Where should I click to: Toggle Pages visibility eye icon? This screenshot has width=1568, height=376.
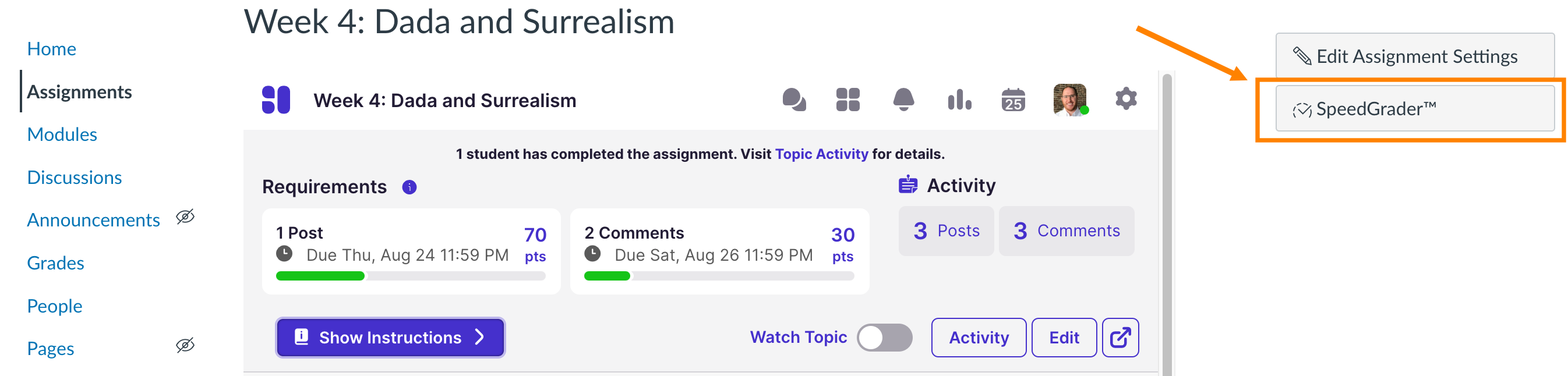pyautogui.click(x=185, y=346)
